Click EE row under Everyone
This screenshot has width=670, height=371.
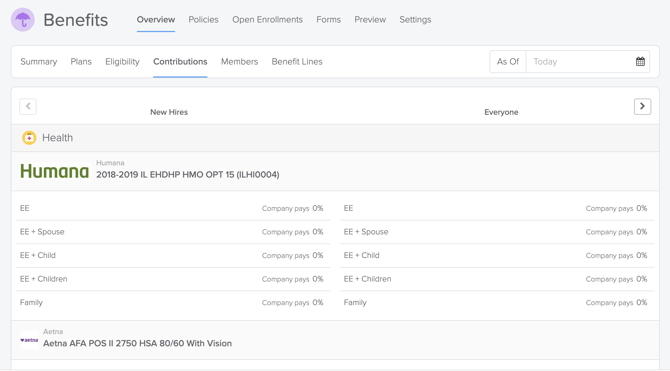pyautogui.click(x=497, y=208)
